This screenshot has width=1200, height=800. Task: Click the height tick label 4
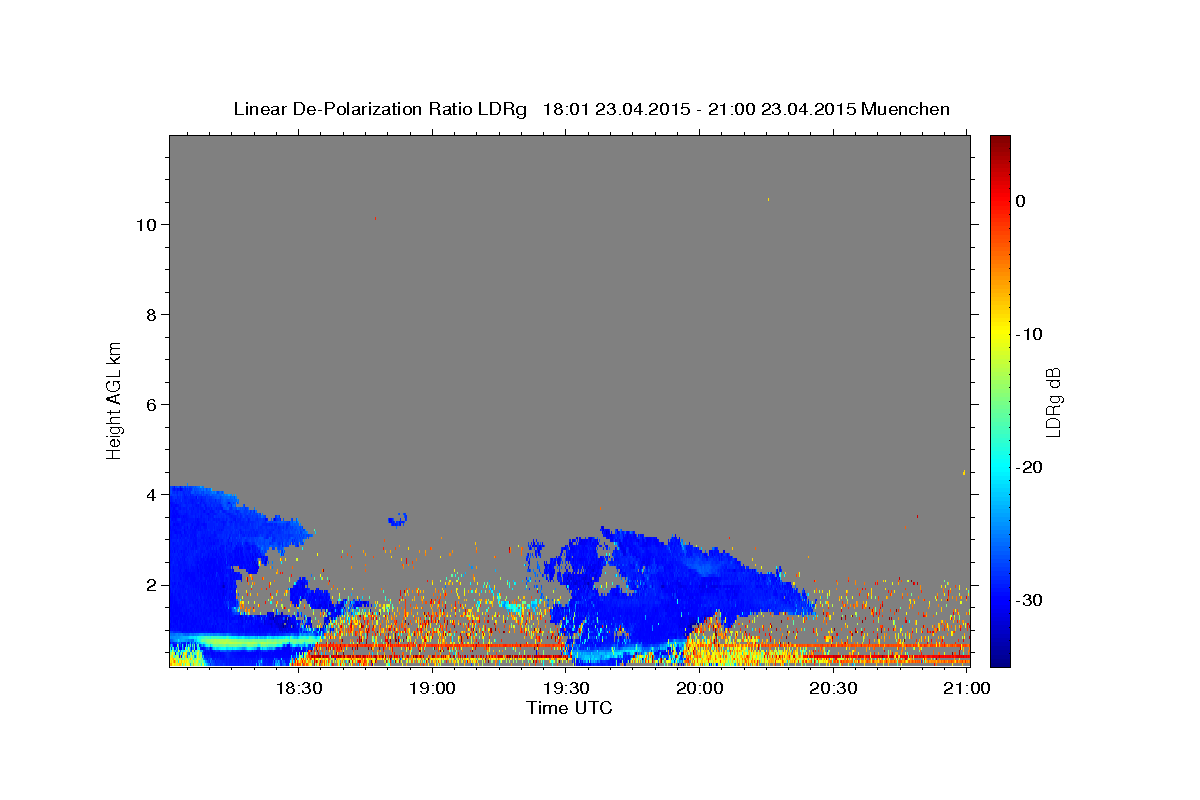tap(150, 495)
